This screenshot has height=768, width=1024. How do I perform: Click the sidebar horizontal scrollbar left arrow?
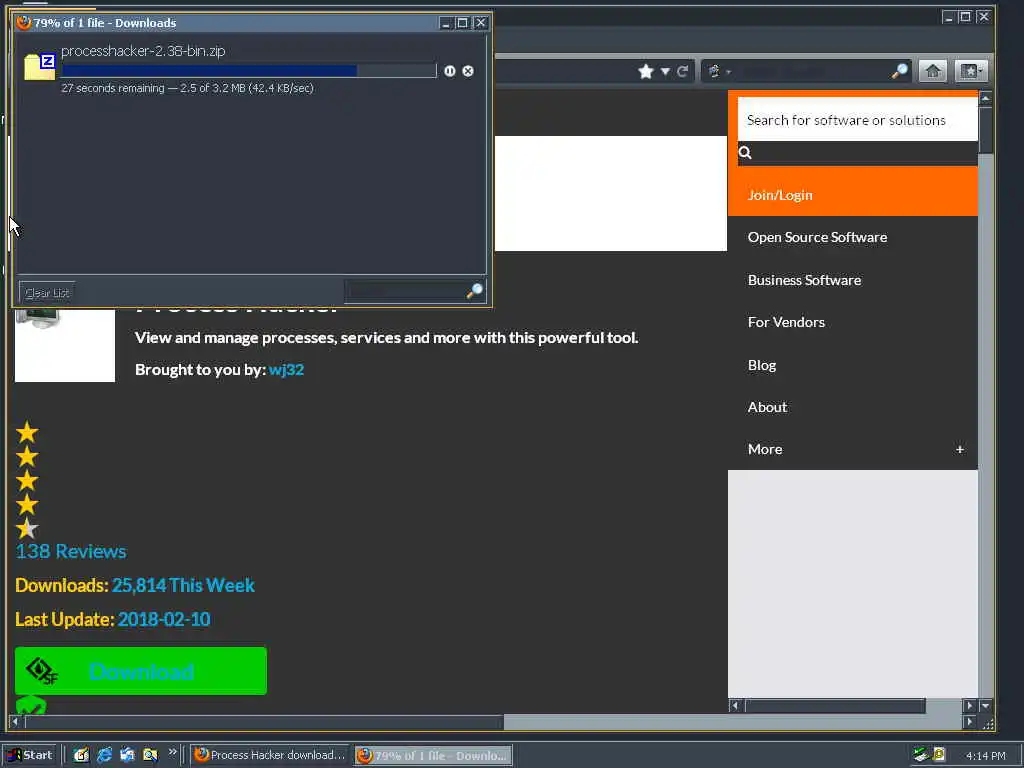pyautogui.click(x=735, y=705)
